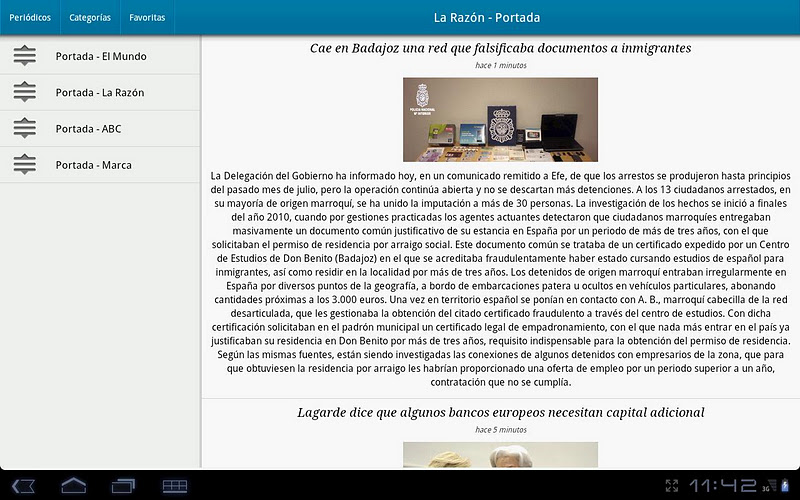Tap the screen zoom compatibility icon
Image resolution: width=800 pixels, height=500 pixels.
click(x=672, y=486)
